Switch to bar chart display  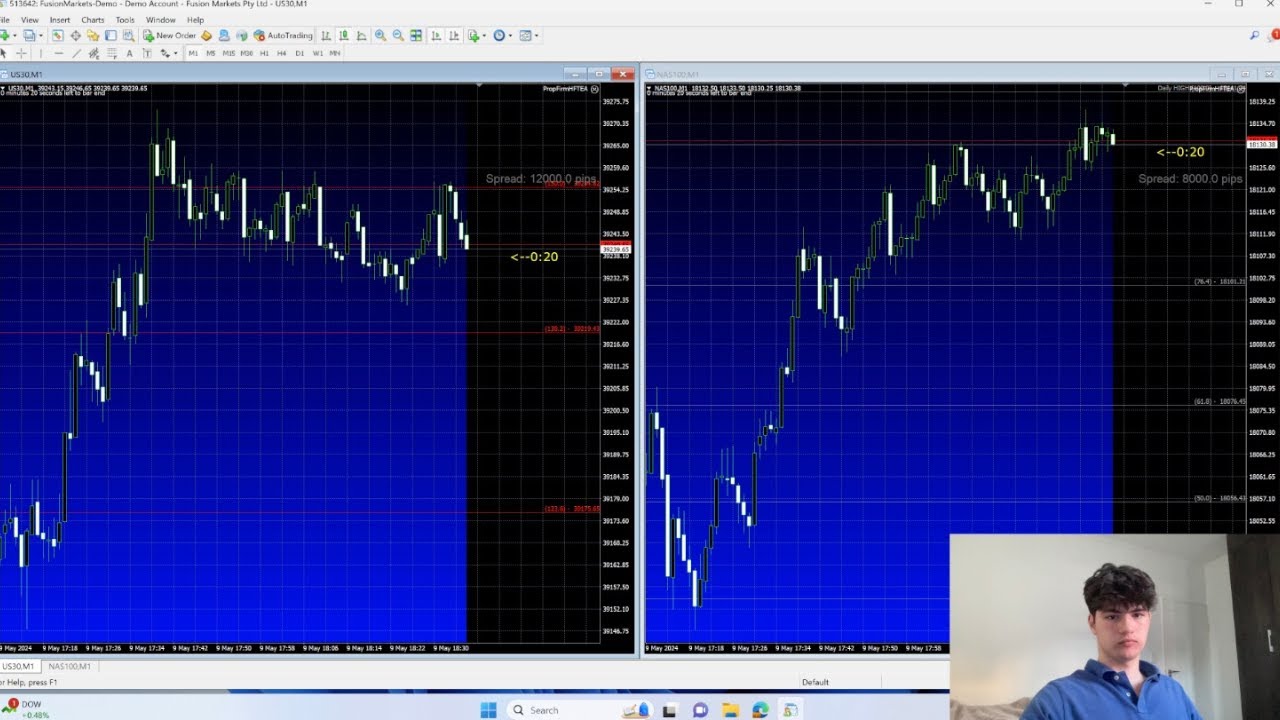tap(325, 35)
